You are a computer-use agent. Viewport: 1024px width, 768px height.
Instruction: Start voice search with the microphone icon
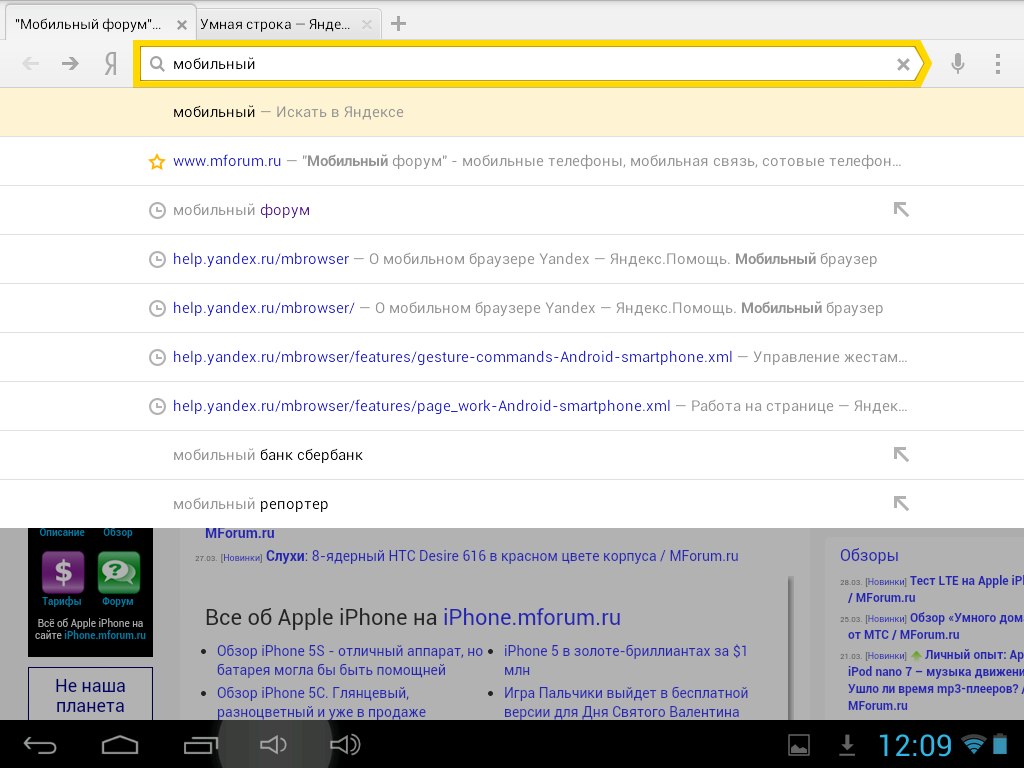tap(957, 63)
